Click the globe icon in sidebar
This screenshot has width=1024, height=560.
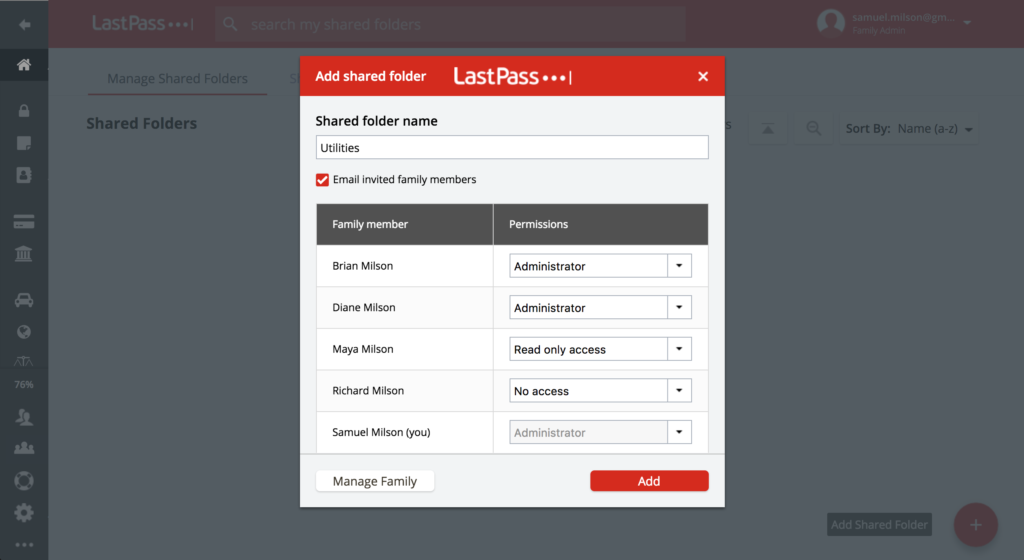24,332
